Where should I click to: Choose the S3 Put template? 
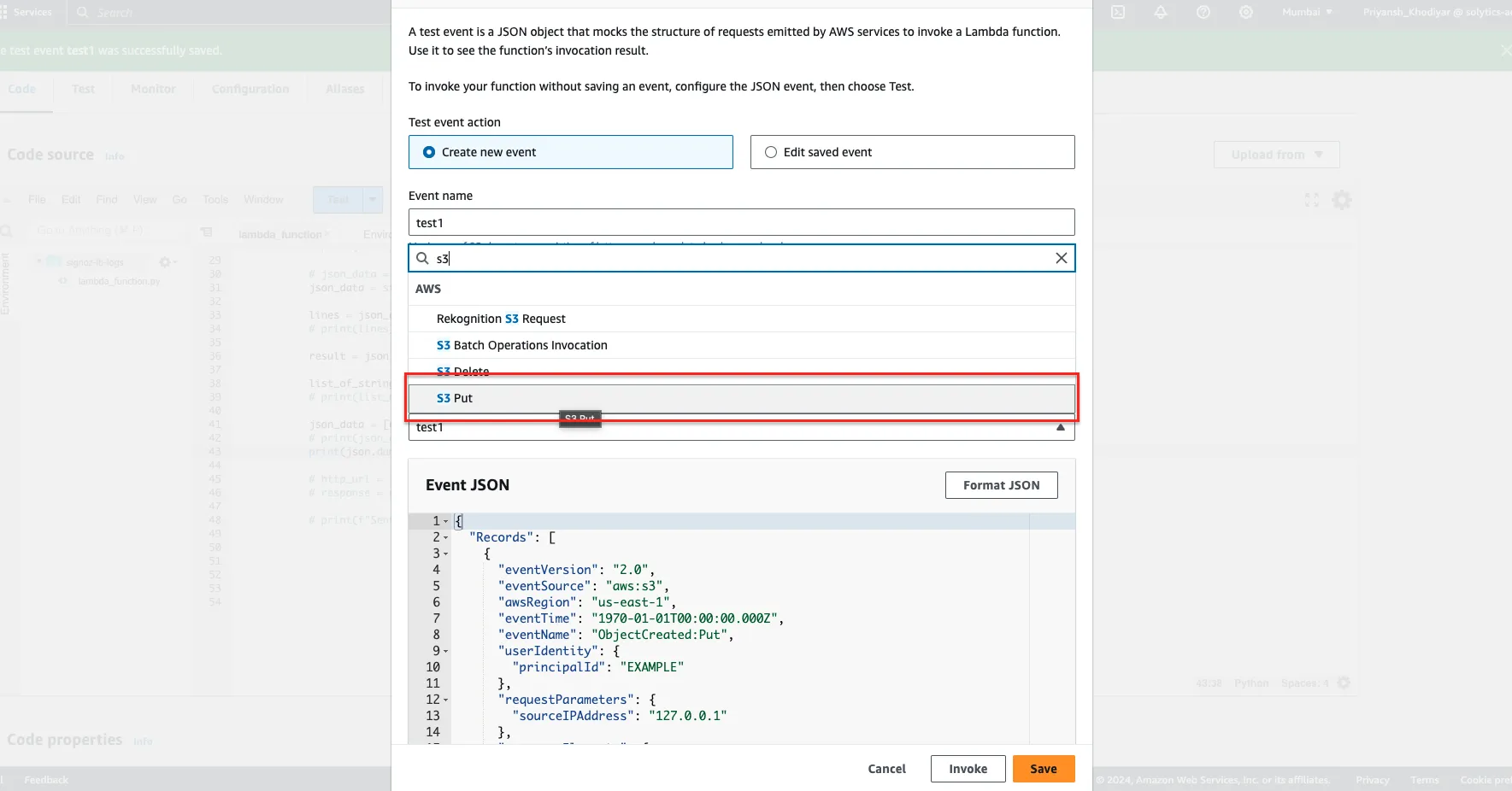[x=742, y=398]
